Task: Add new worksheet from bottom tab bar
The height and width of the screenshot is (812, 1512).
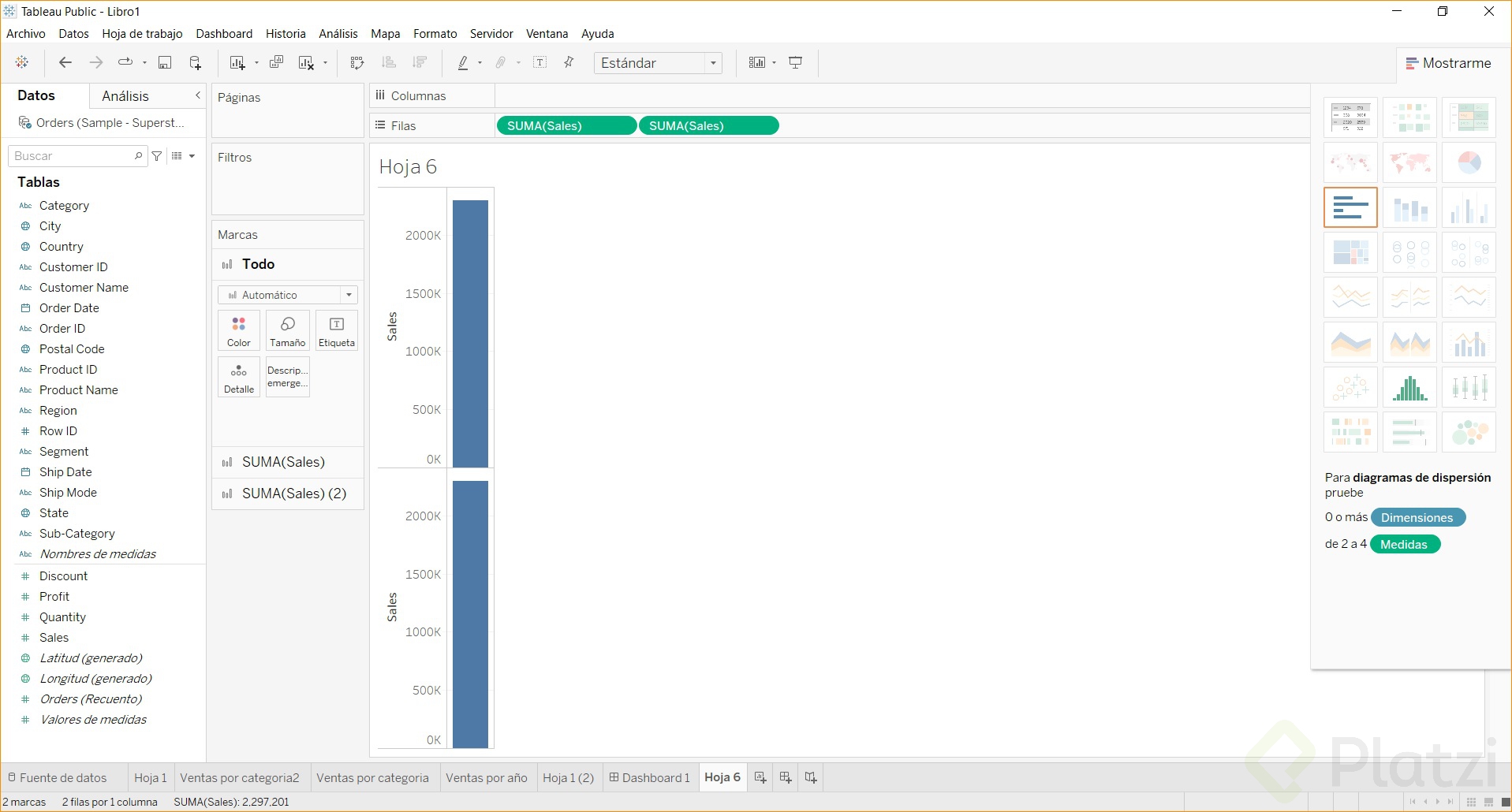Action: pos(760,777)
